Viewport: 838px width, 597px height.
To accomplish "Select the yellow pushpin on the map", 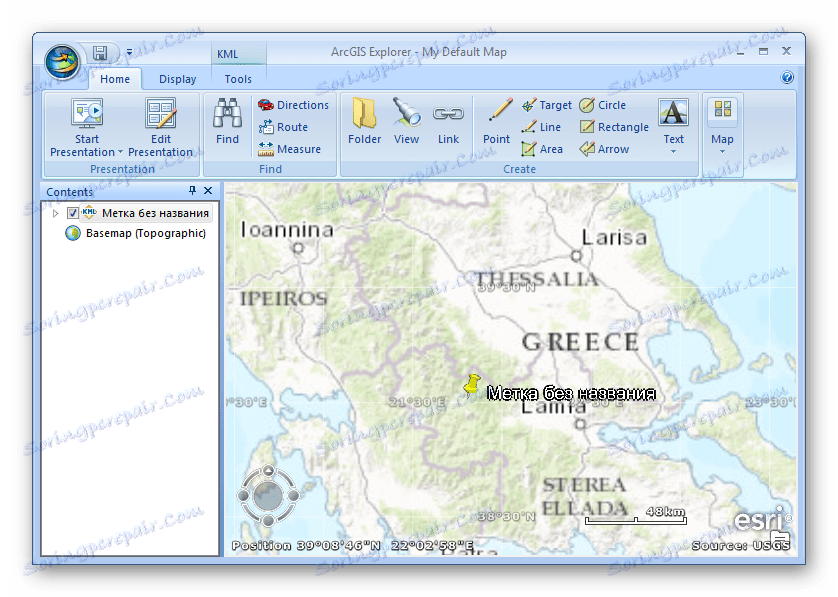I will (472, 385).
